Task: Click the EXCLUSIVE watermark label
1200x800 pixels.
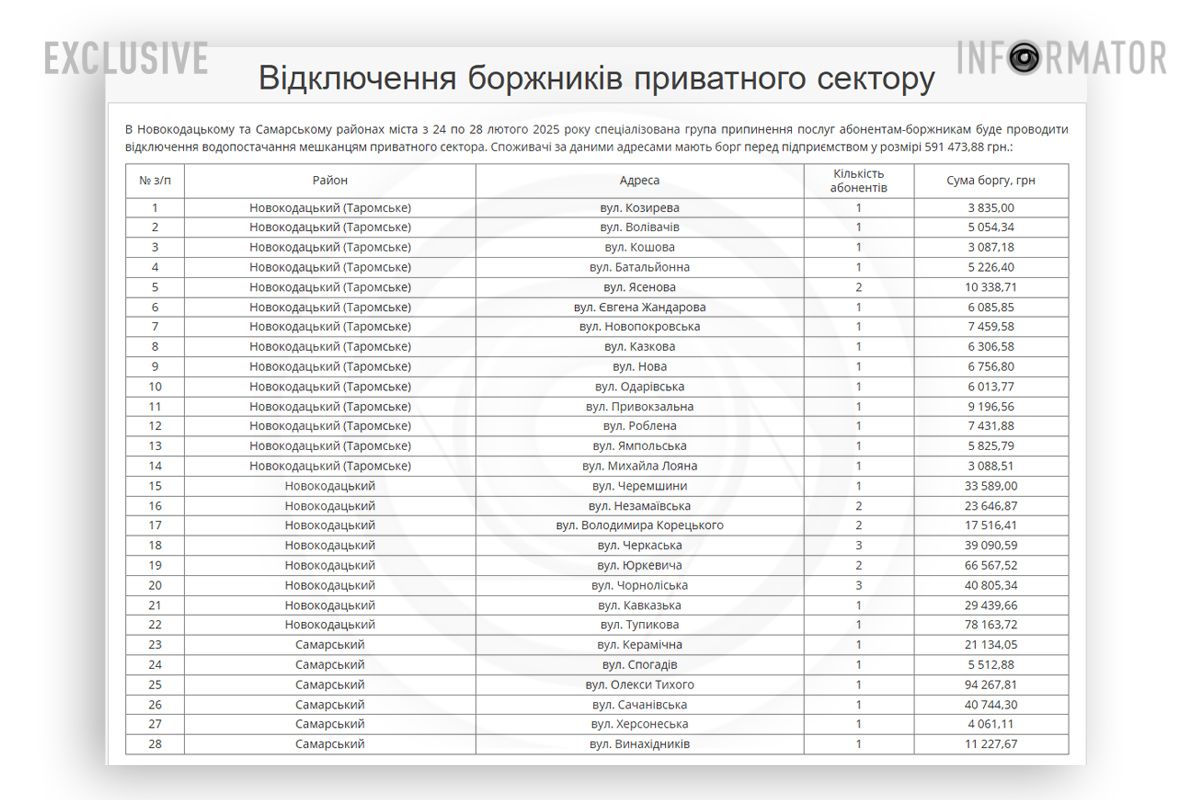Action: pyautogui.click(x=123, y=58)
